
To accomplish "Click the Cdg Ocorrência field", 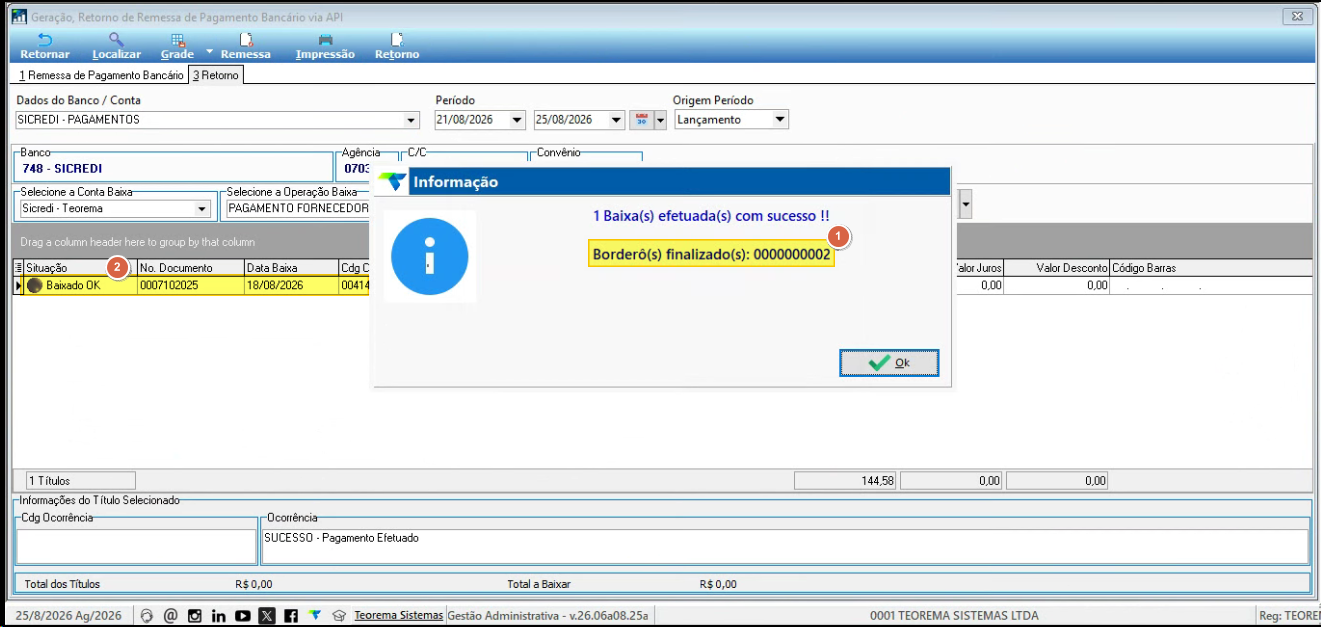I will click(x=137, y=546).
